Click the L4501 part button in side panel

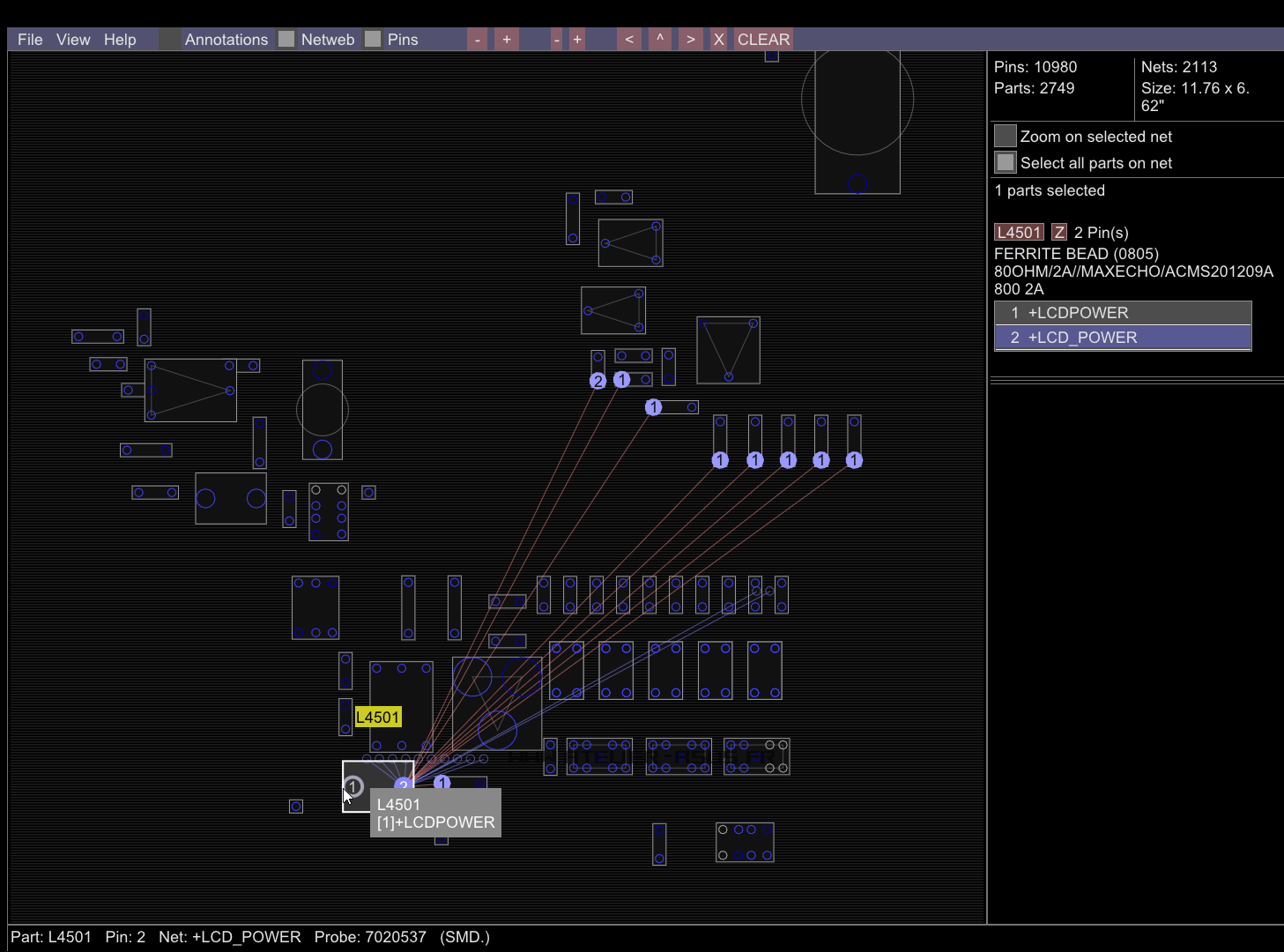tap(1019, 233)
